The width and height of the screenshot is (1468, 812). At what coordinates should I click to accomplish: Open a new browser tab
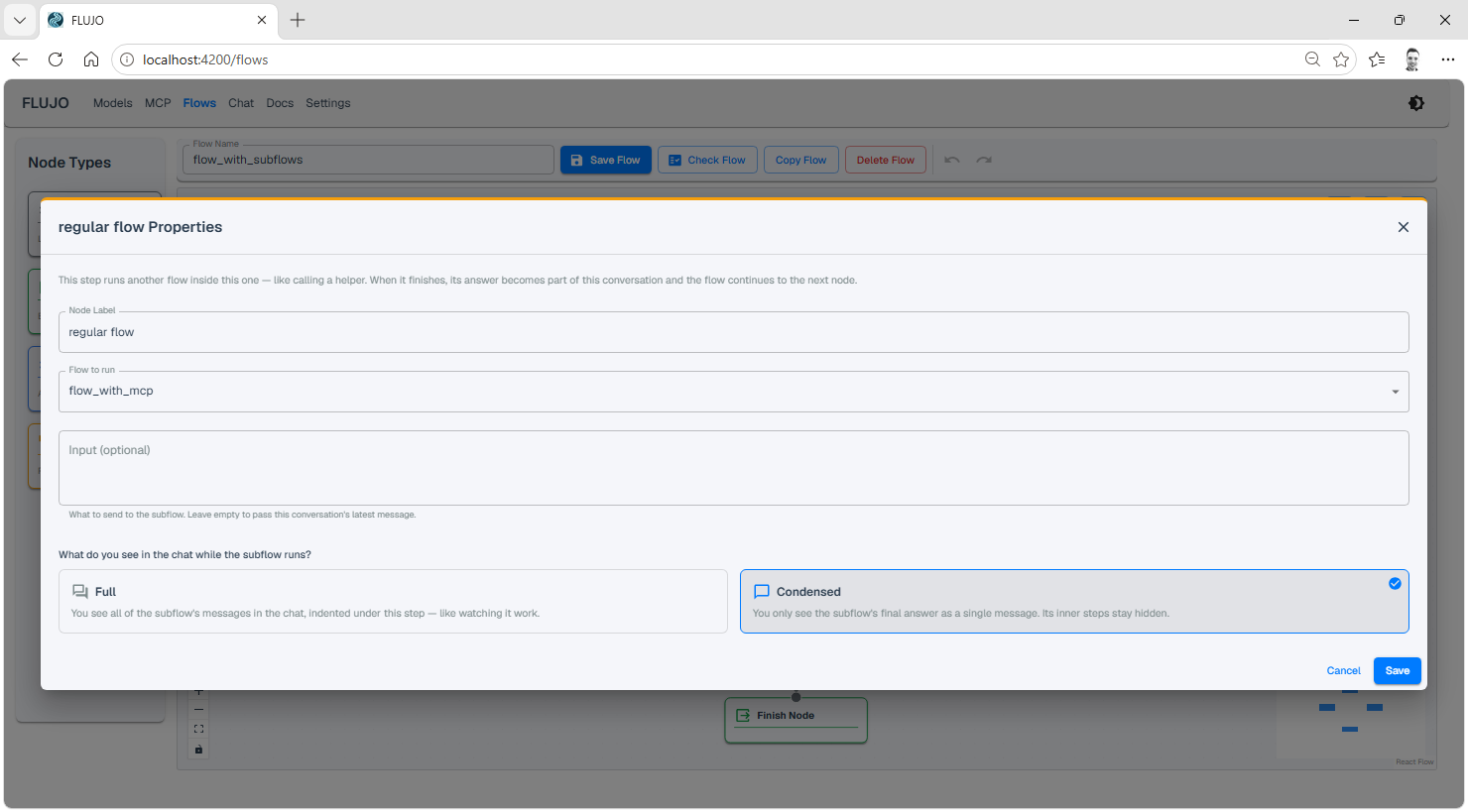298,20
